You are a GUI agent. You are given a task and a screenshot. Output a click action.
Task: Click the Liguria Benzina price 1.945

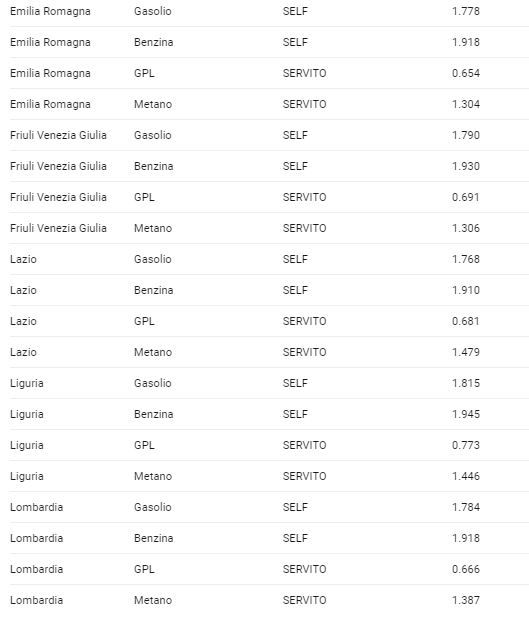pyautogui.click(x=466, y=414)
